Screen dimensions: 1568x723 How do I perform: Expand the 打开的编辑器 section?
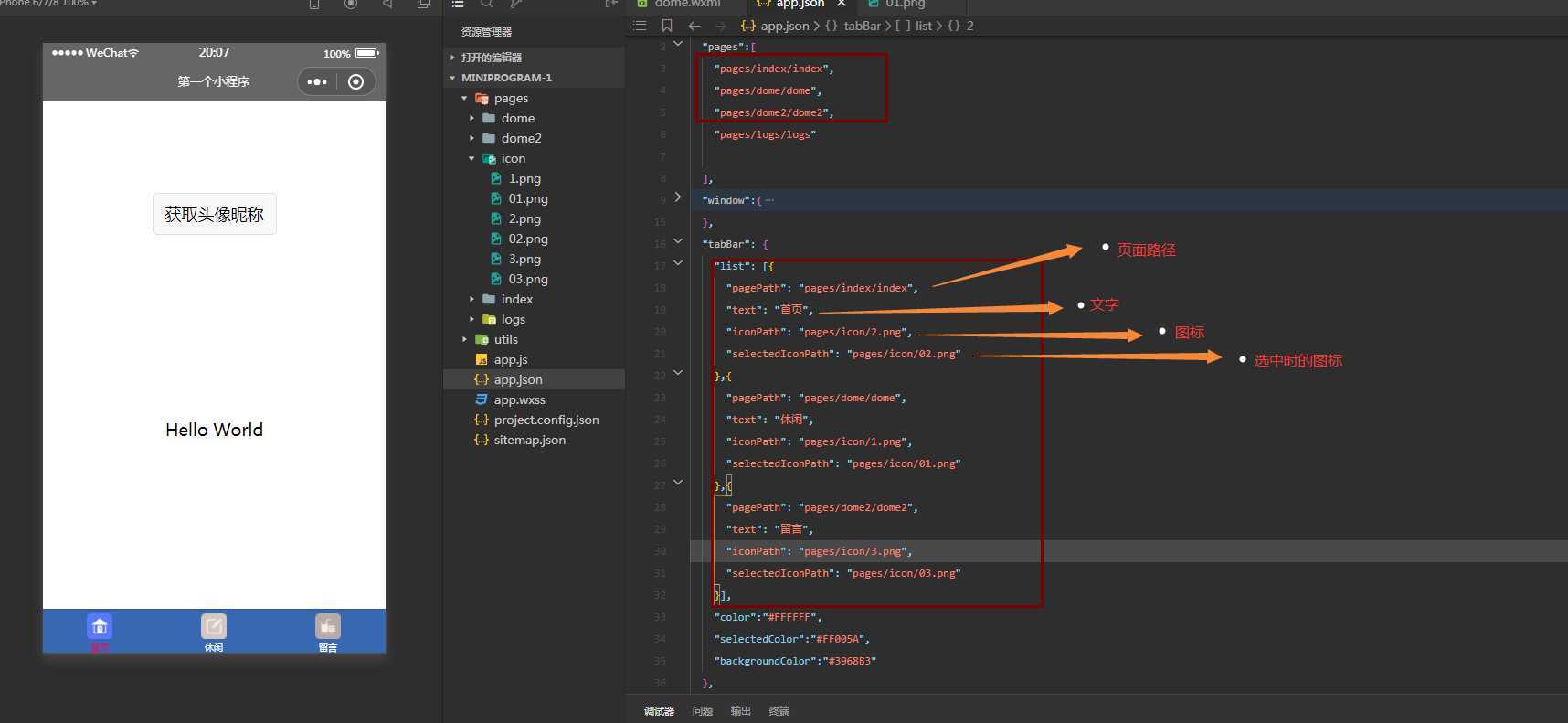534,58
